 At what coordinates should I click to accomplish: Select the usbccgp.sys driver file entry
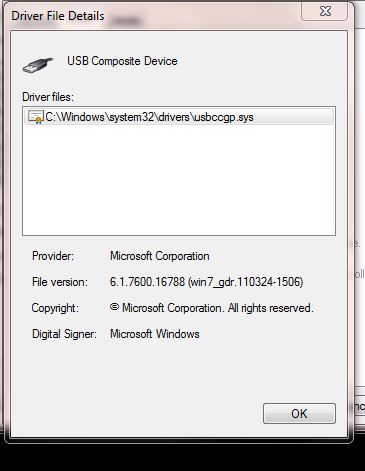point(179,117)
